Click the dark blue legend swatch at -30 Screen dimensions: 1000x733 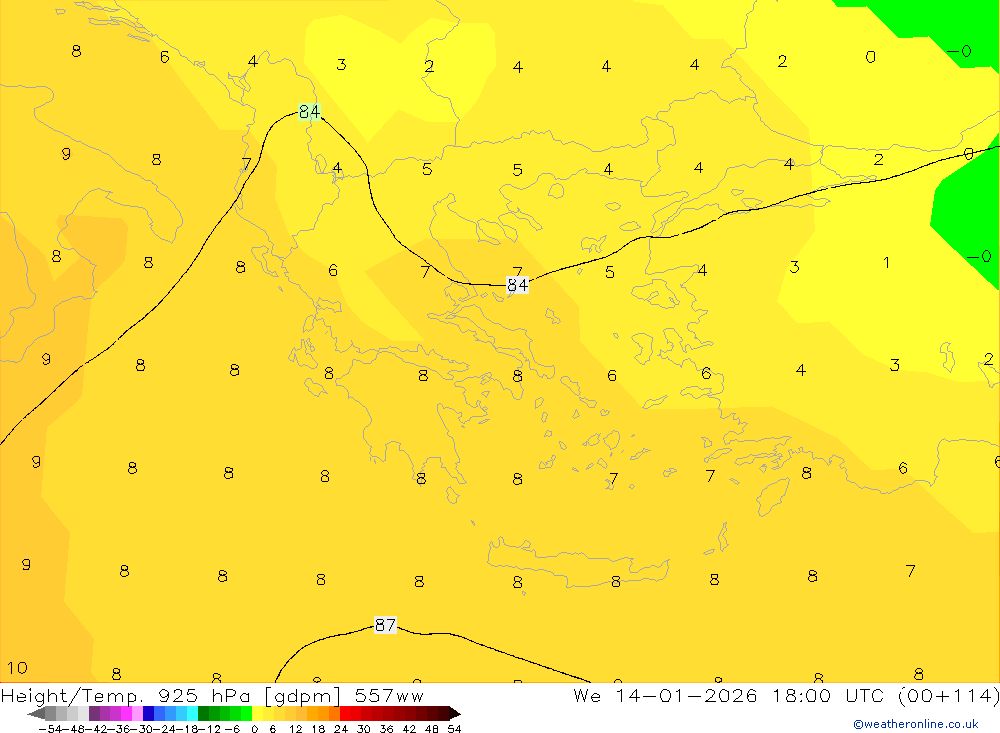148,714
